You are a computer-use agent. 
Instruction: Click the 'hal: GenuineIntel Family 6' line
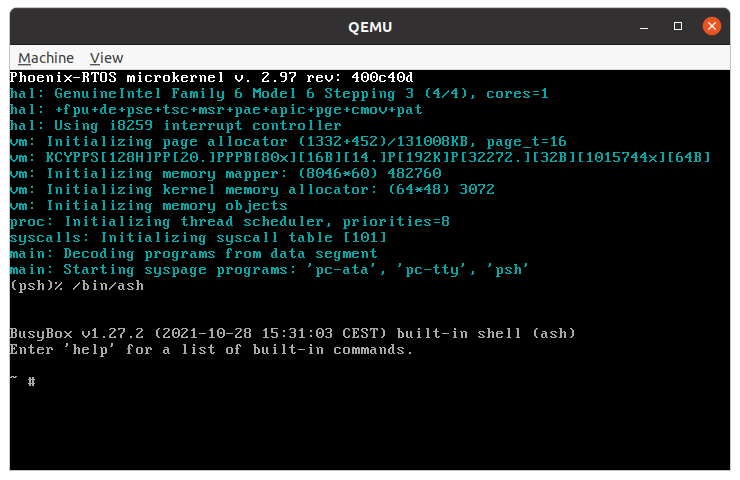click(x=279, y=93)
